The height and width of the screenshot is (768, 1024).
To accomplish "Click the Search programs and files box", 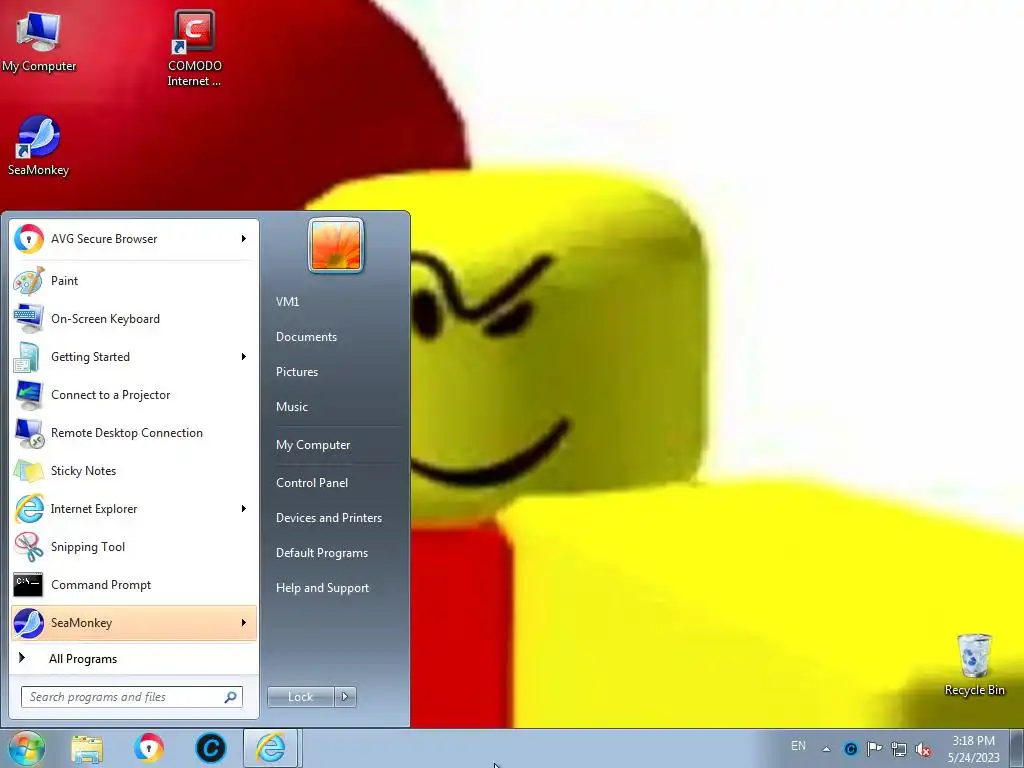I will coord(132,697).
